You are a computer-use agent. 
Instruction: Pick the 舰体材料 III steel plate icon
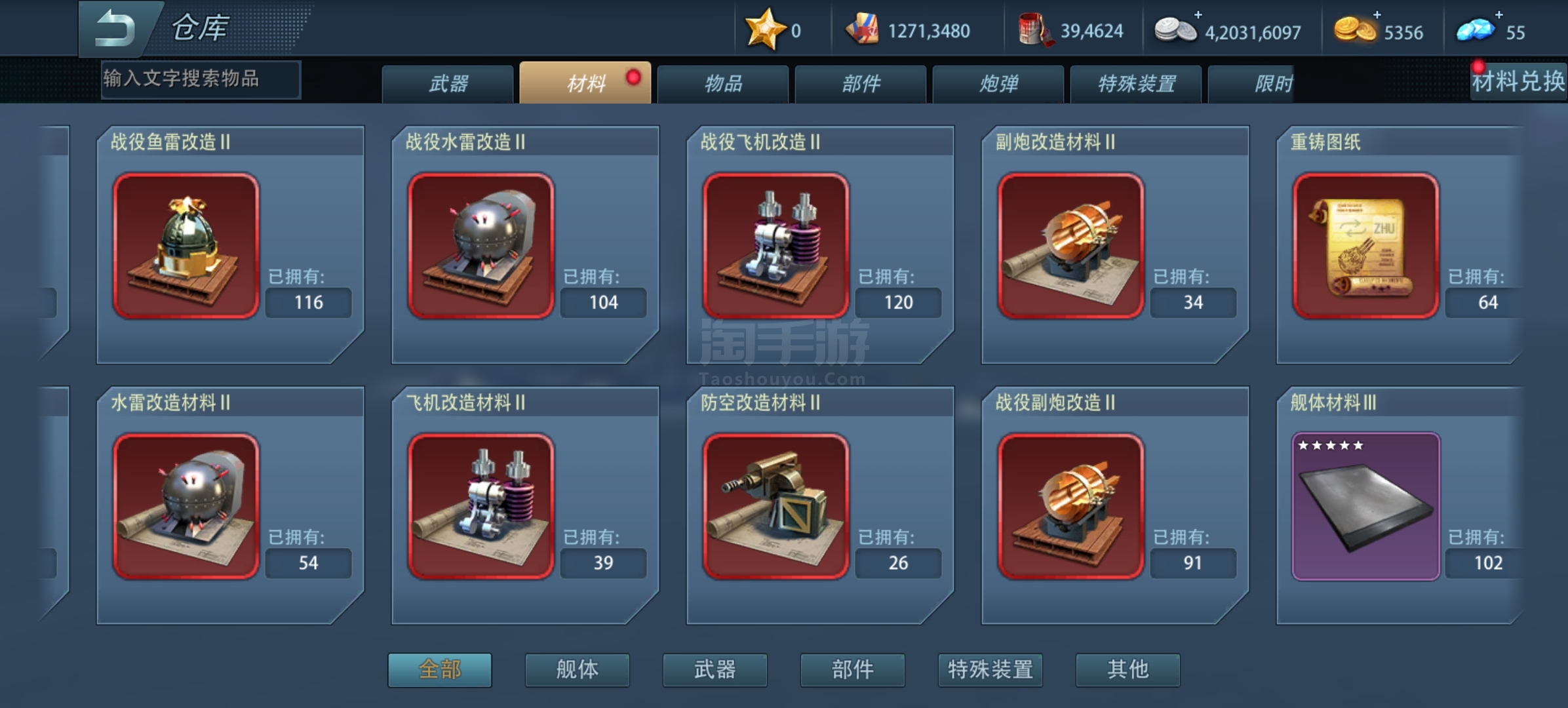1366,506
